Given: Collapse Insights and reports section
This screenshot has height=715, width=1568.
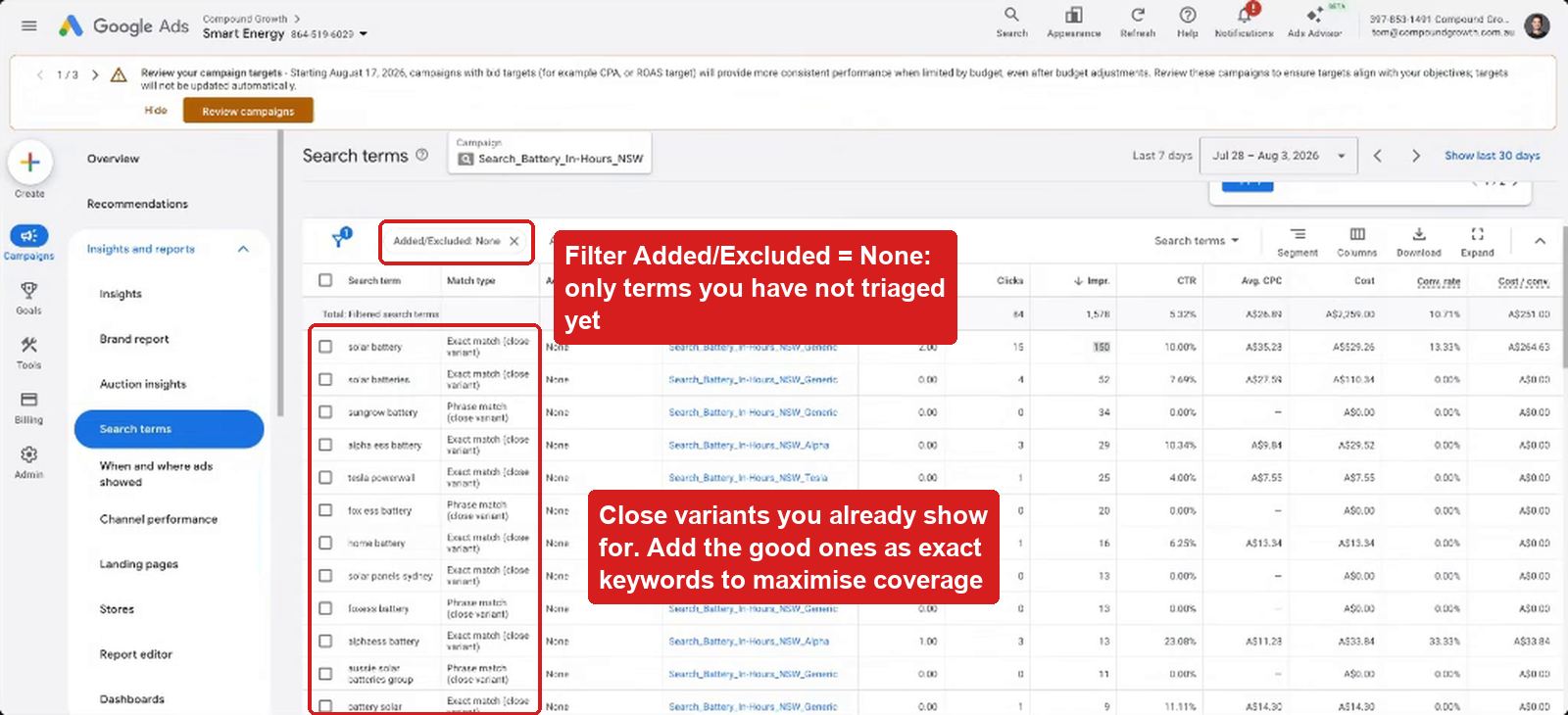Looking at the screenshot, I should click(243, 249).
